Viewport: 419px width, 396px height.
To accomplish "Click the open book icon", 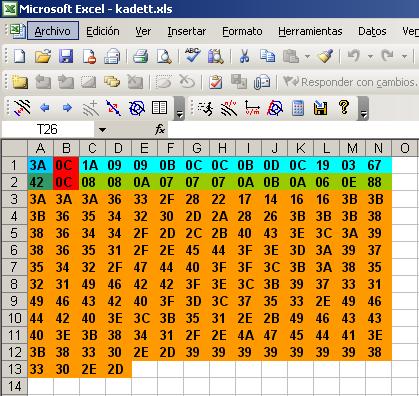I will pos(159,108).
